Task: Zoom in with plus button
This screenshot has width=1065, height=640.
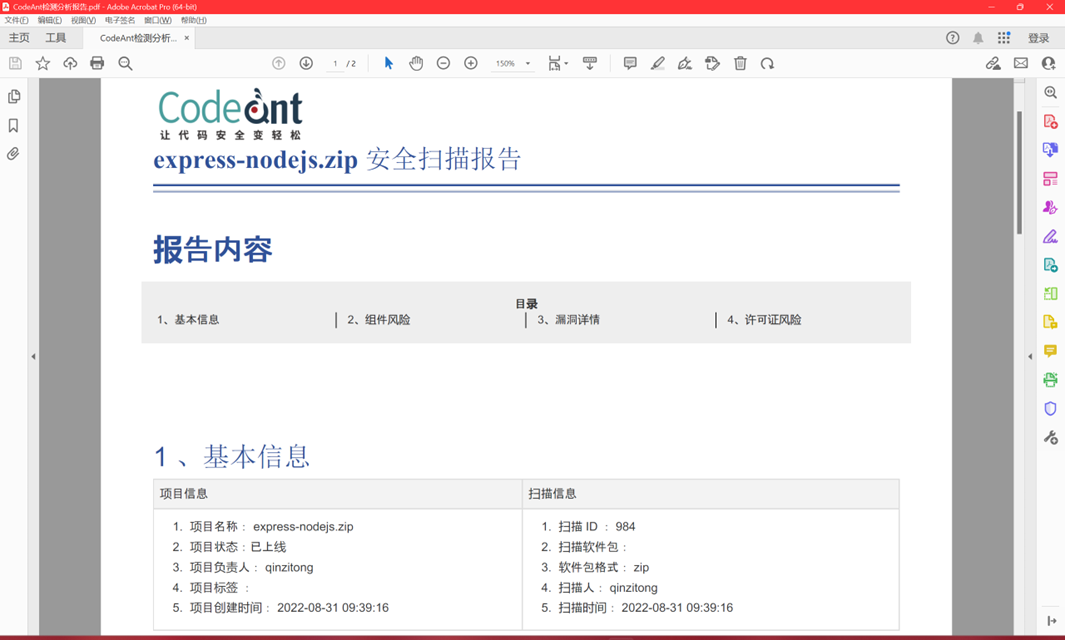Action: point(471,63)
